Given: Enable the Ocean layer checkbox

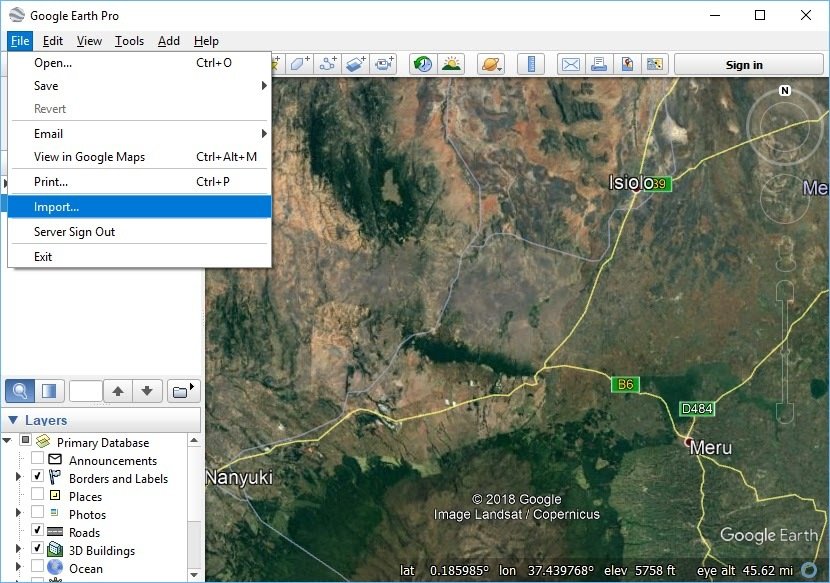Looking at the screenshot, I should [x=38, y=566].
